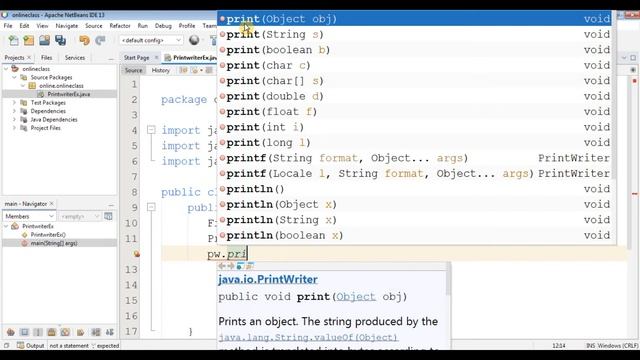The width and height of the screenshot is (640, 360).
Task: Open the Refactor menu
Action: pyautogui.click(x=120, y=26)
